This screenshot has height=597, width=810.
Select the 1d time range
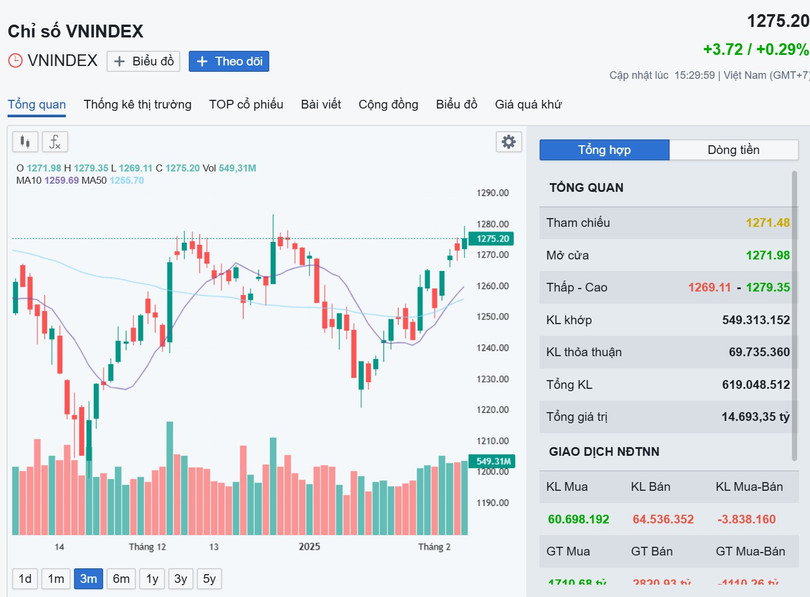click(26, 578)
